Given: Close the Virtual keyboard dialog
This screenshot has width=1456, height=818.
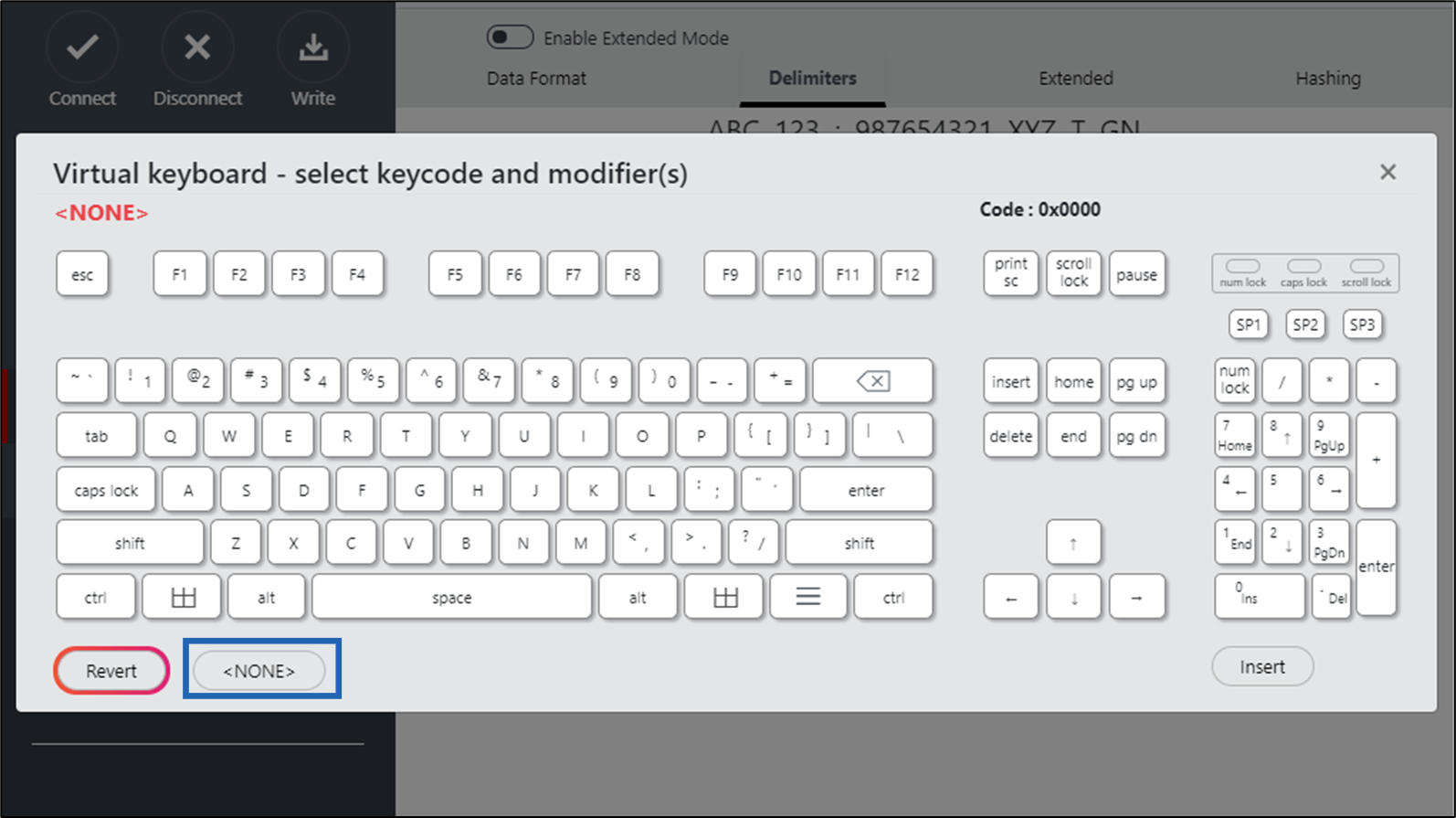Looking at the screenshot, I should (1387, 172).
